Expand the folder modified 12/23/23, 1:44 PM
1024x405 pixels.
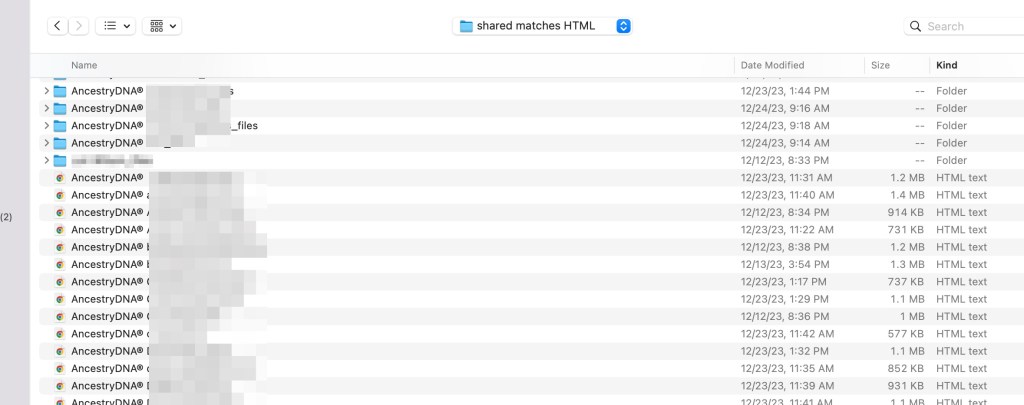[46, 91]
